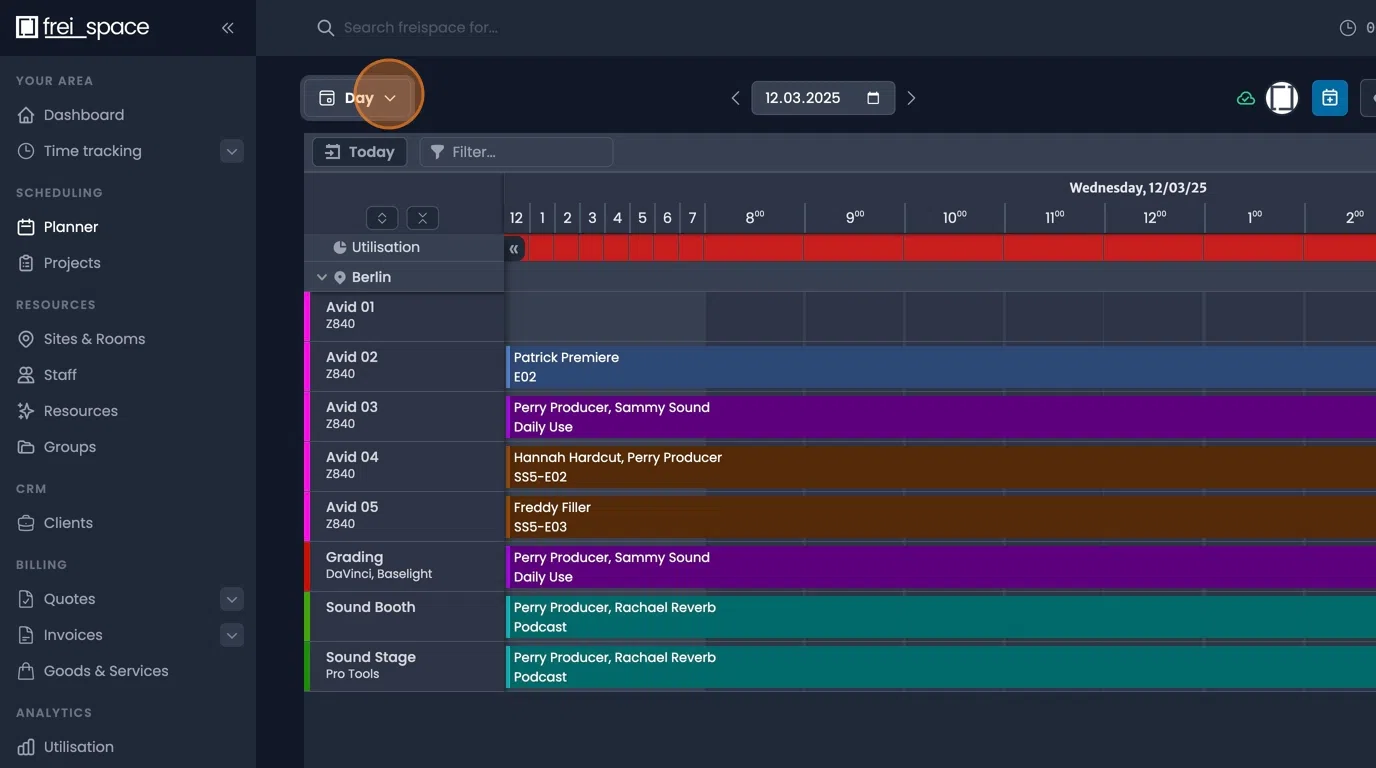Click the search magnifier in the top bar
This screenshot has height=768, width=1376.
tap(325, 27)
